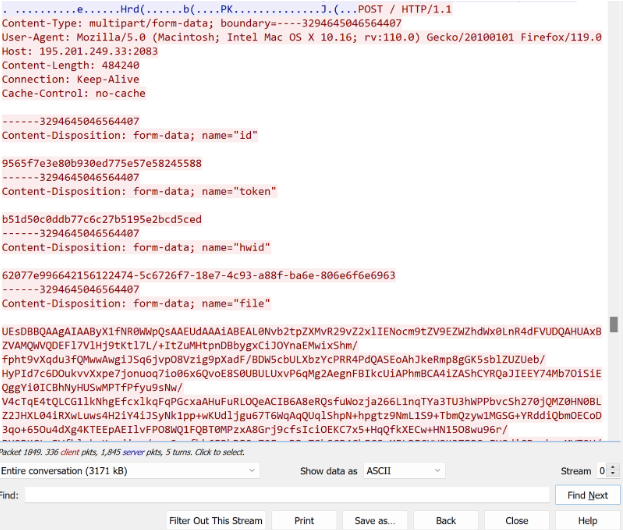Click the 'Connection: Keep-Alive' line
Viewport: 623px width, 530px height.
click(70, 79)
